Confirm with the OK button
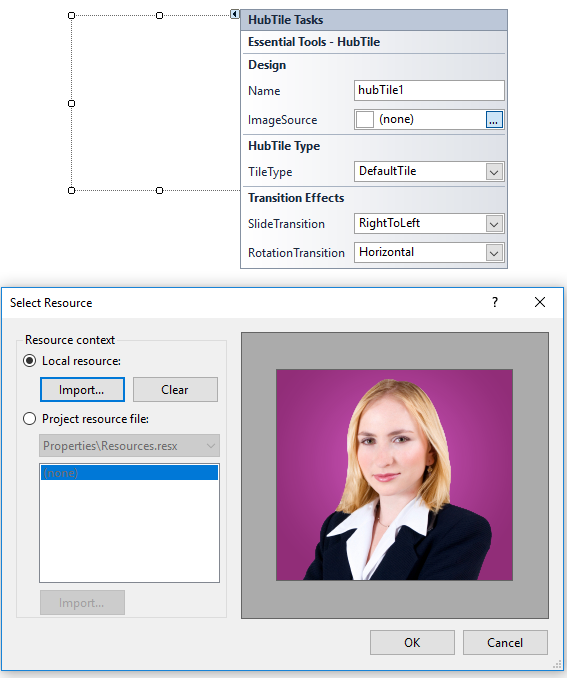567x678 pixels. coord(412,643)
